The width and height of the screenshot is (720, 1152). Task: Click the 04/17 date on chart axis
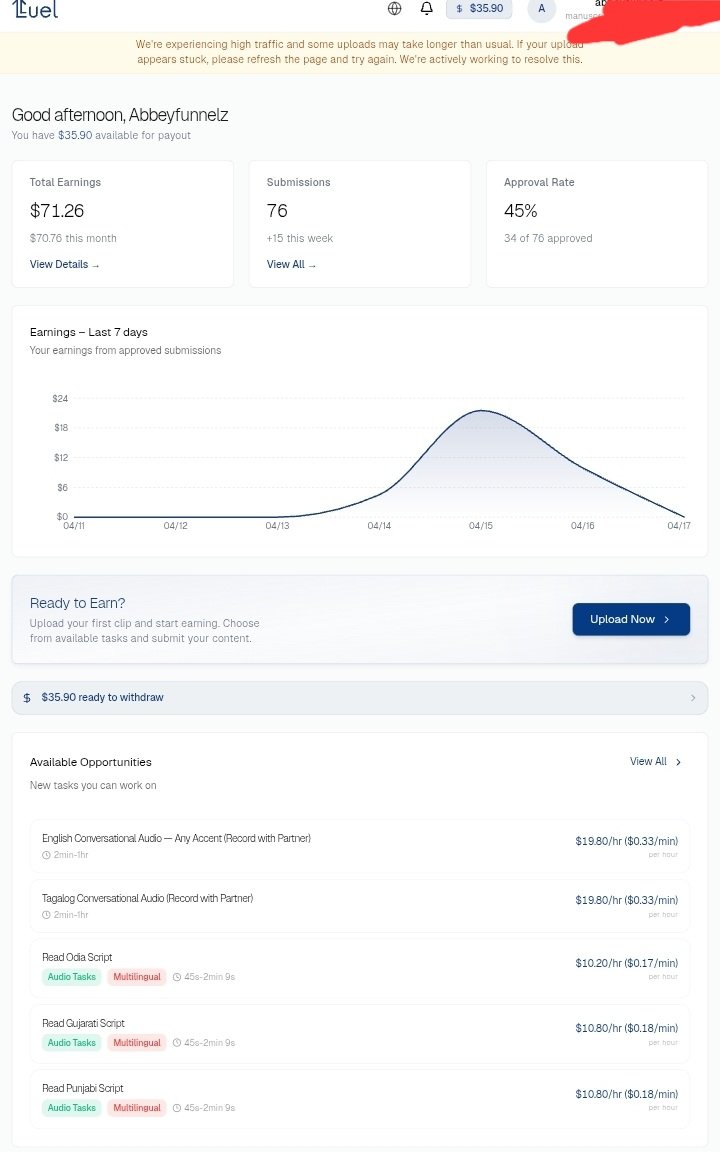tap(678, 526)
